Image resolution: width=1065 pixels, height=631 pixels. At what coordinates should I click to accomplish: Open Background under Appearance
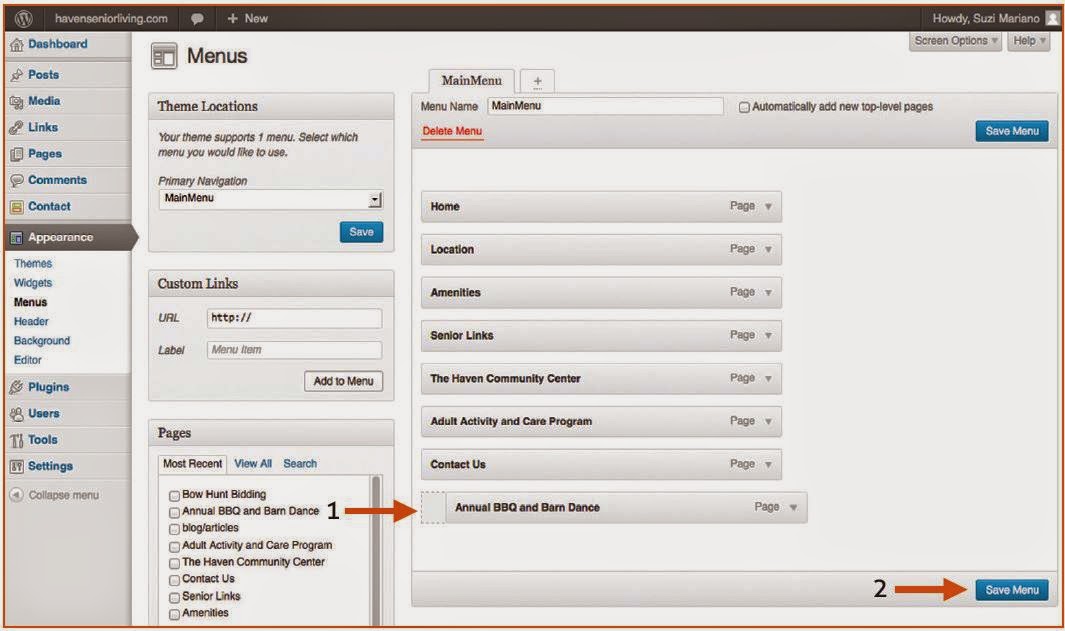click(x=42, y=341)
